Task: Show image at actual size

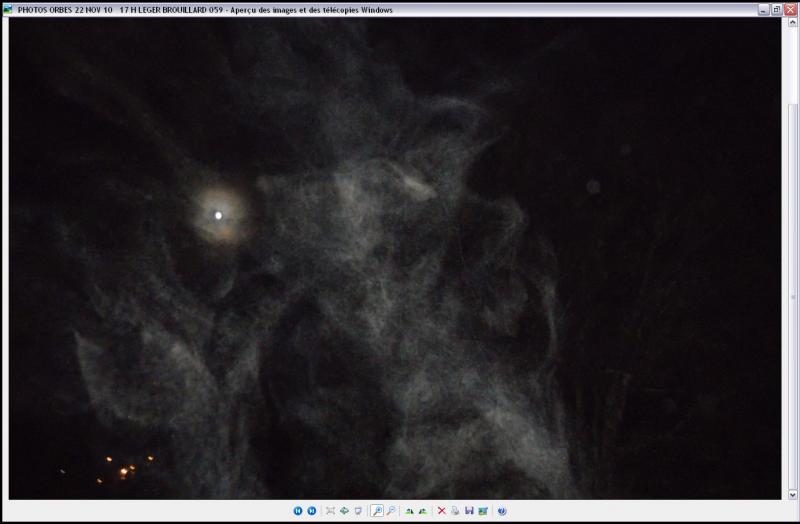Action: click(x=344, y=511)
